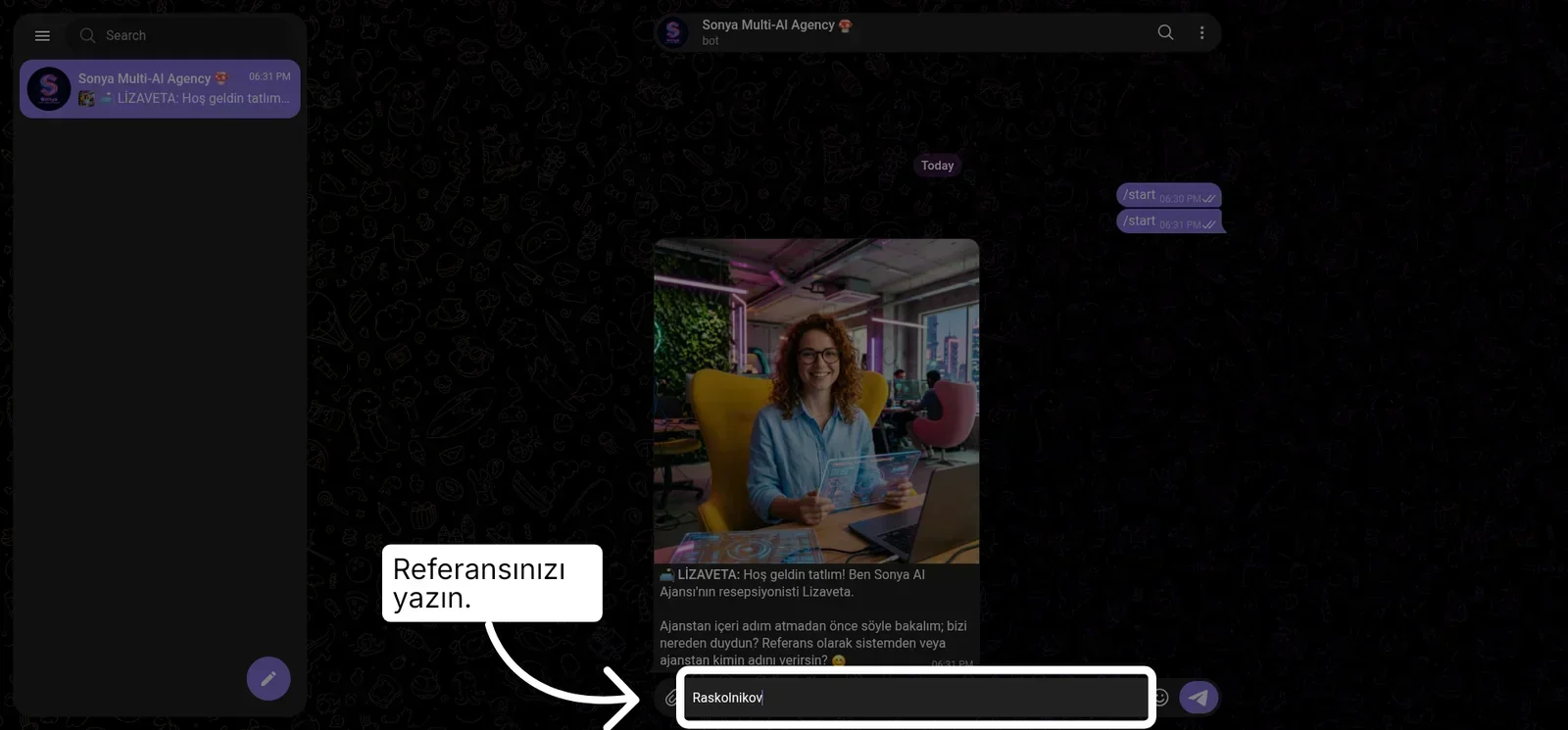1568x730 pixels.
Task: Click the first /start message at 06:30 PM
Action: point(1168,195)
